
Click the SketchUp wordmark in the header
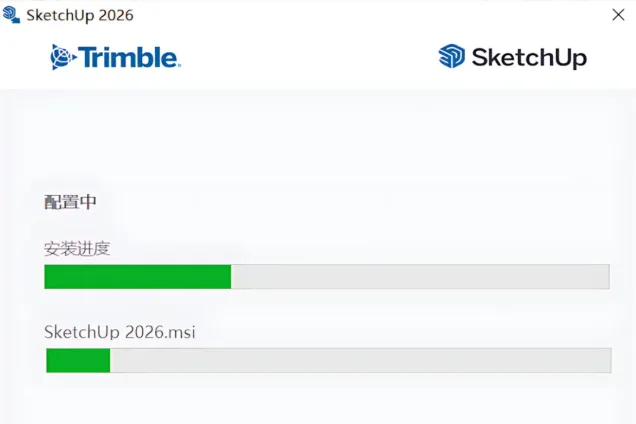tap(528, 57)
